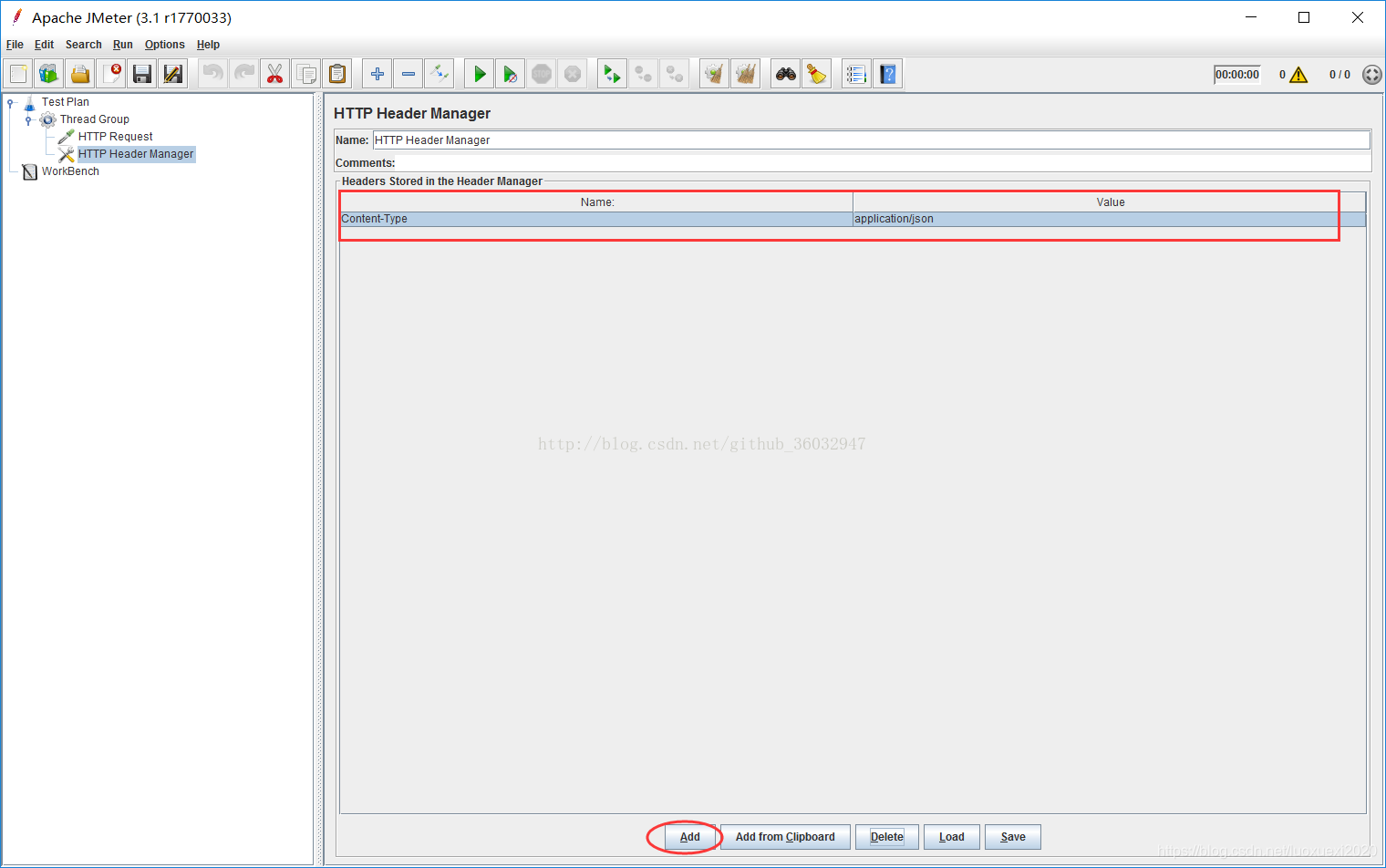This screenshot has width=1386, height=868.
Task: Click the Undo arrow icon
Action: point(213,74)
